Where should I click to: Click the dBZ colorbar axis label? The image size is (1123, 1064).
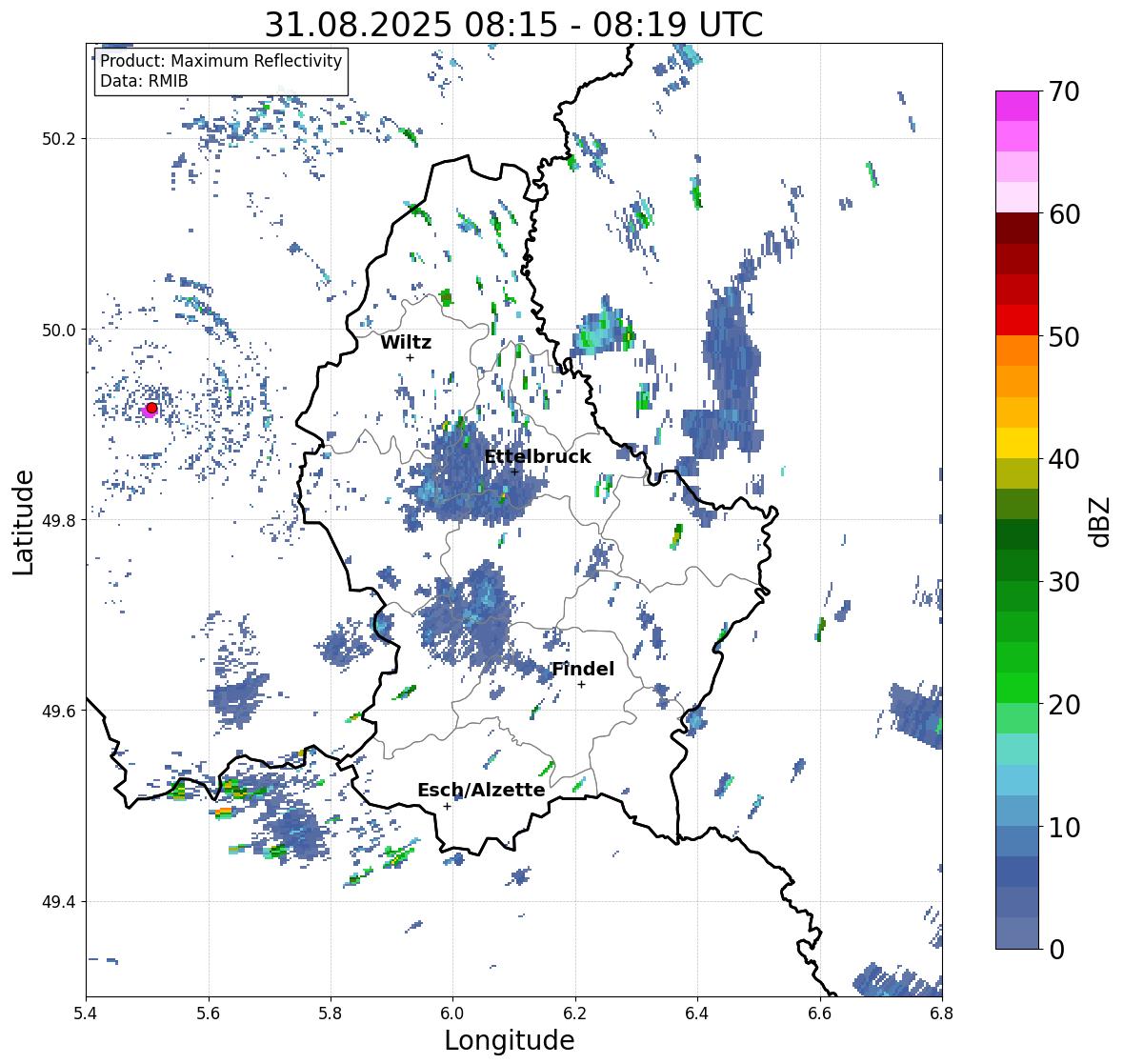(x=1101, y=521)
